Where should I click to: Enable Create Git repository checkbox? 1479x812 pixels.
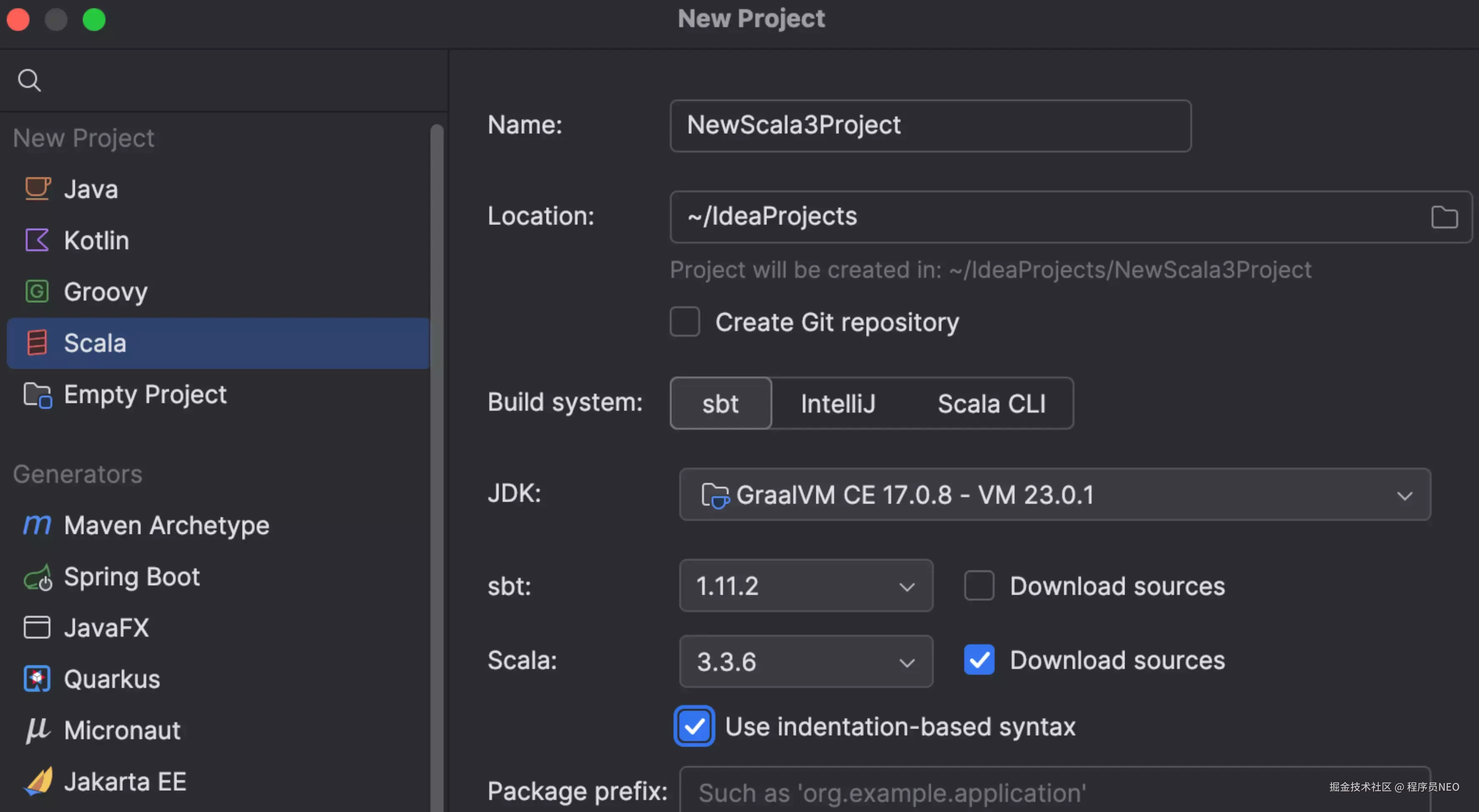[685, 321]
